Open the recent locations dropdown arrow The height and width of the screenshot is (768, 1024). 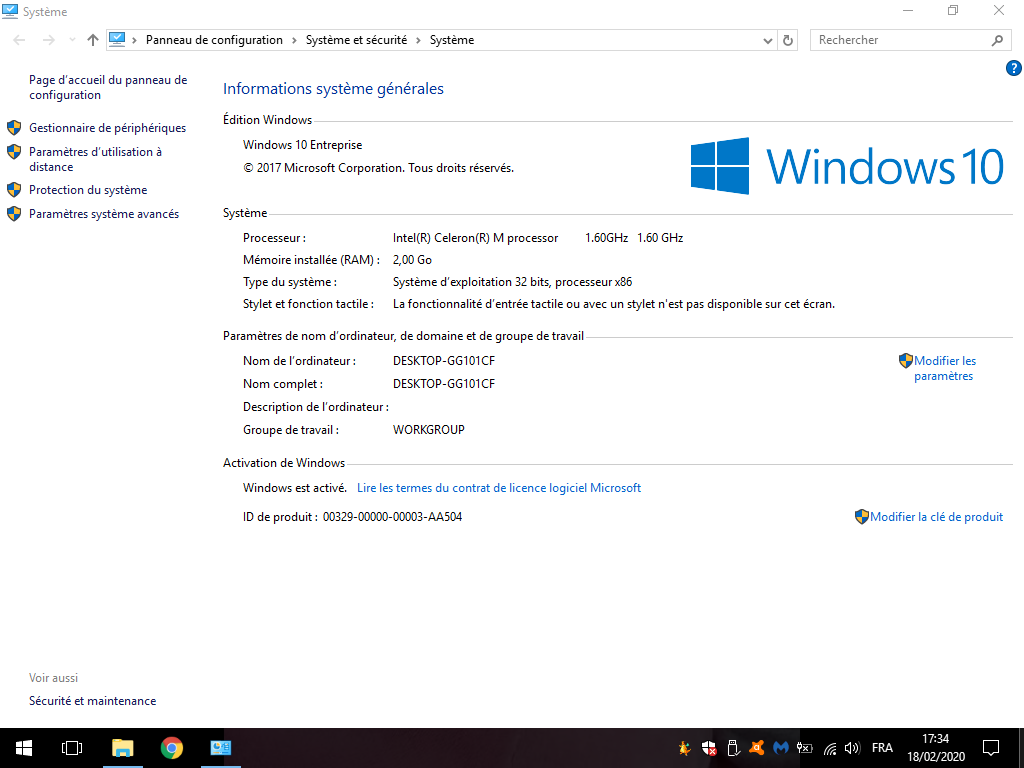(72, 40)
